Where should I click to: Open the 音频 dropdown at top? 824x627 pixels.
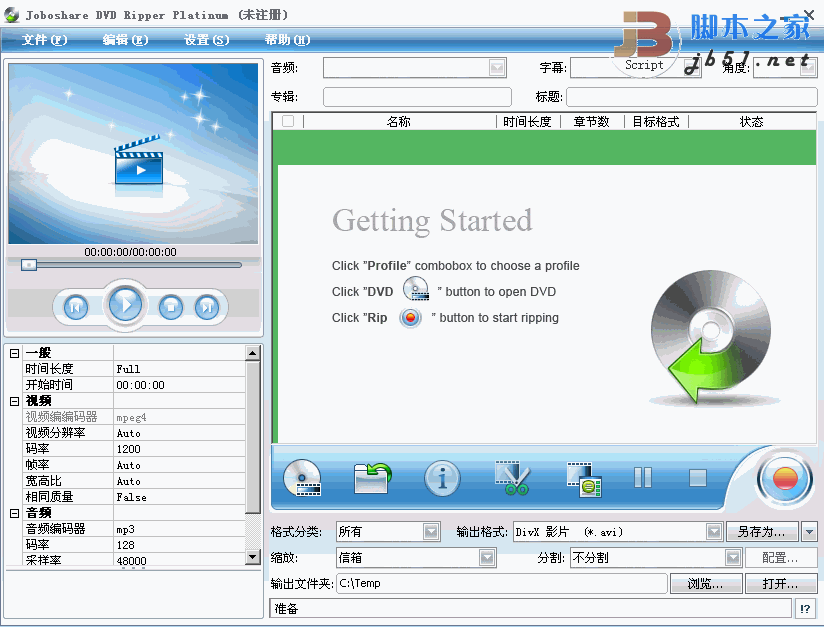click(497, 68)
